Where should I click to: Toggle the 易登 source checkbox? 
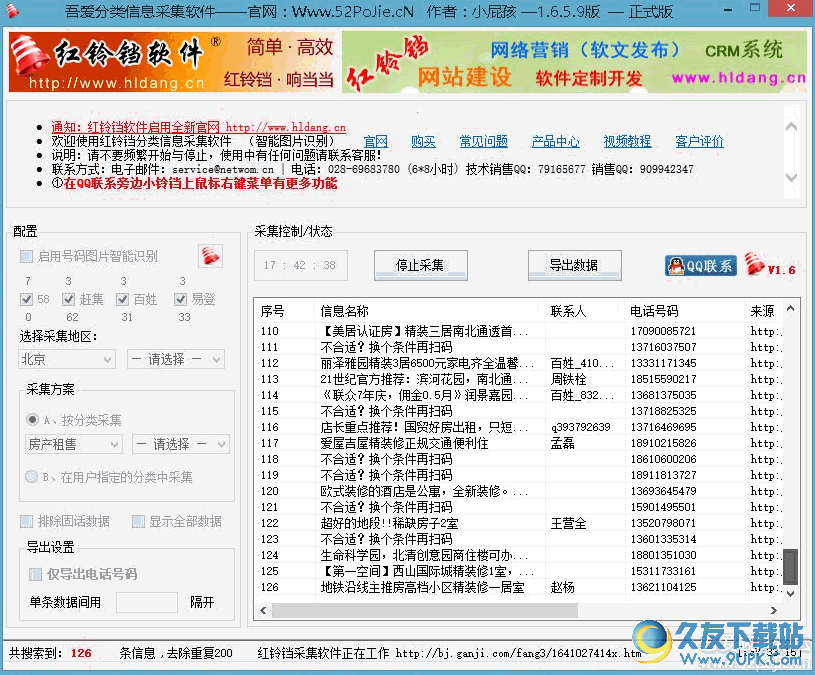[x=180, y=299]
